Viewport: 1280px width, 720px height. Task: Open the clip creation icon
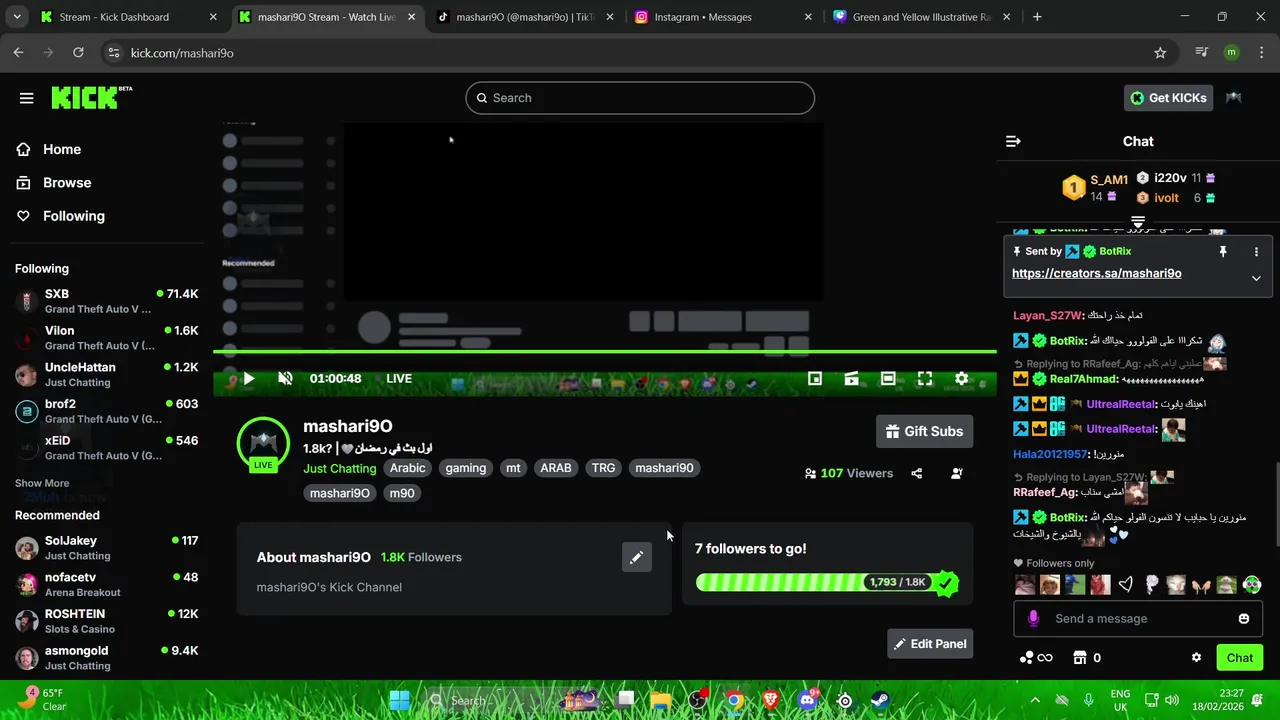(x=851, y=378)
